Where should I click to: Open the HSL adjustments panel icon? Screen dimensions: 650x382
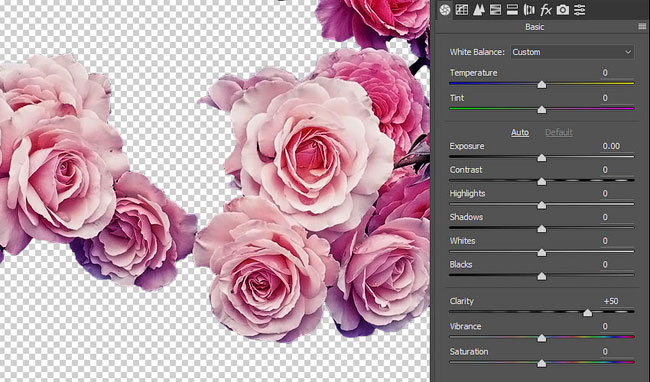pyautogui.click(x=495, y=10)
